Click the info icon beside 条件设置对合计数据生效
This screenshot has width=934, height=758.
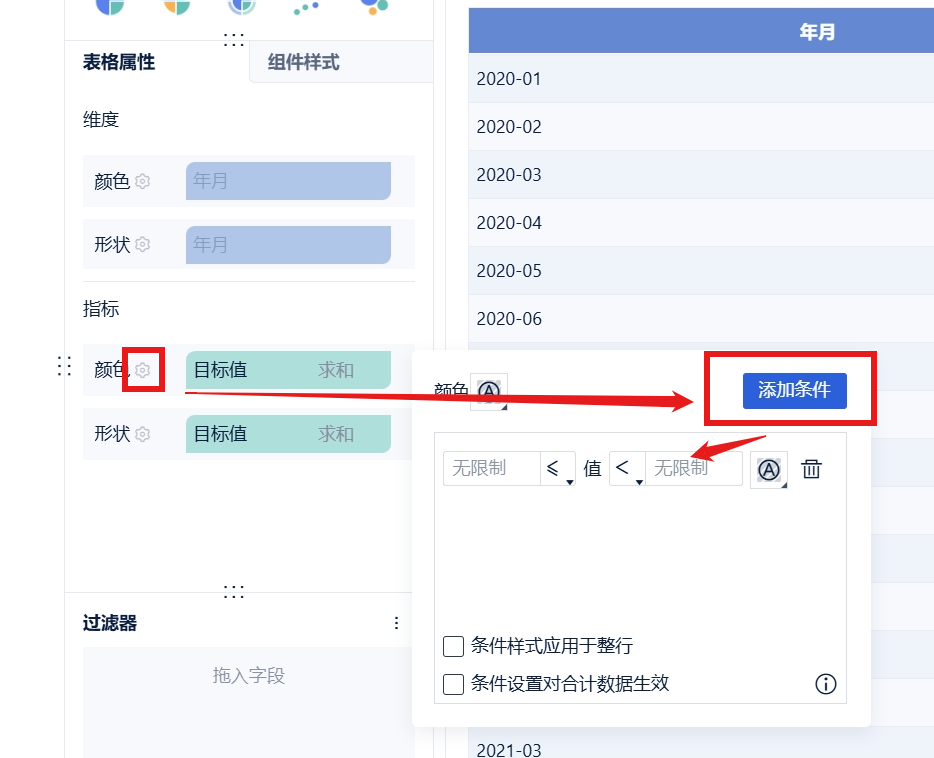(826, 684)
